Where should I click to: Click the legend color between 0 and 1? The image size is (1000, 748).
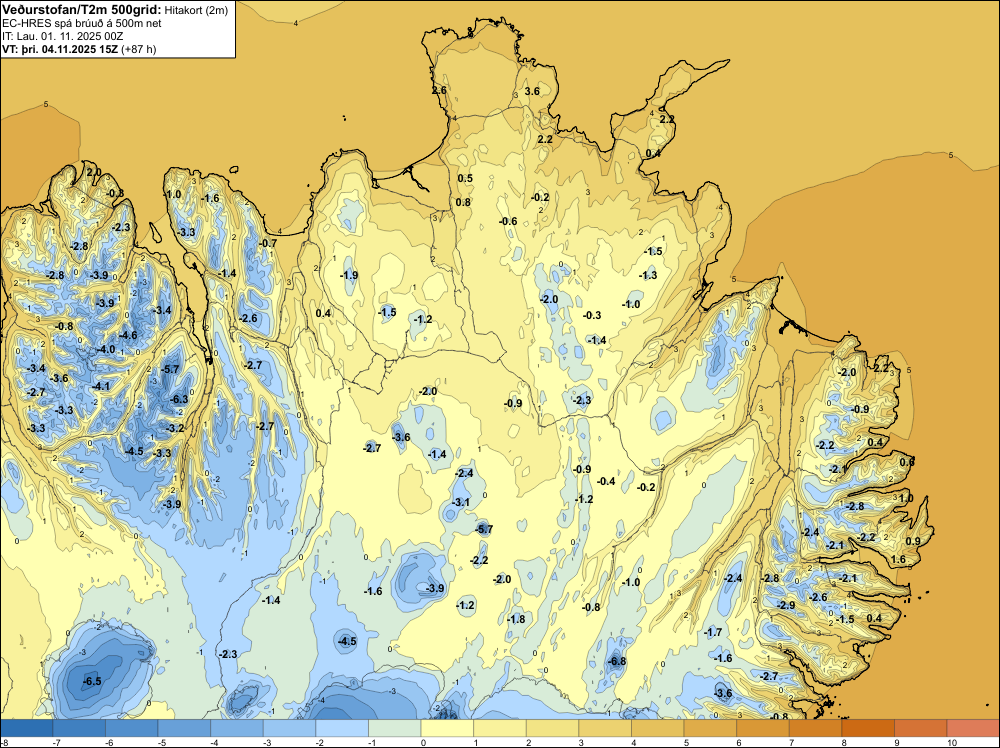click(x=446, y=728)
